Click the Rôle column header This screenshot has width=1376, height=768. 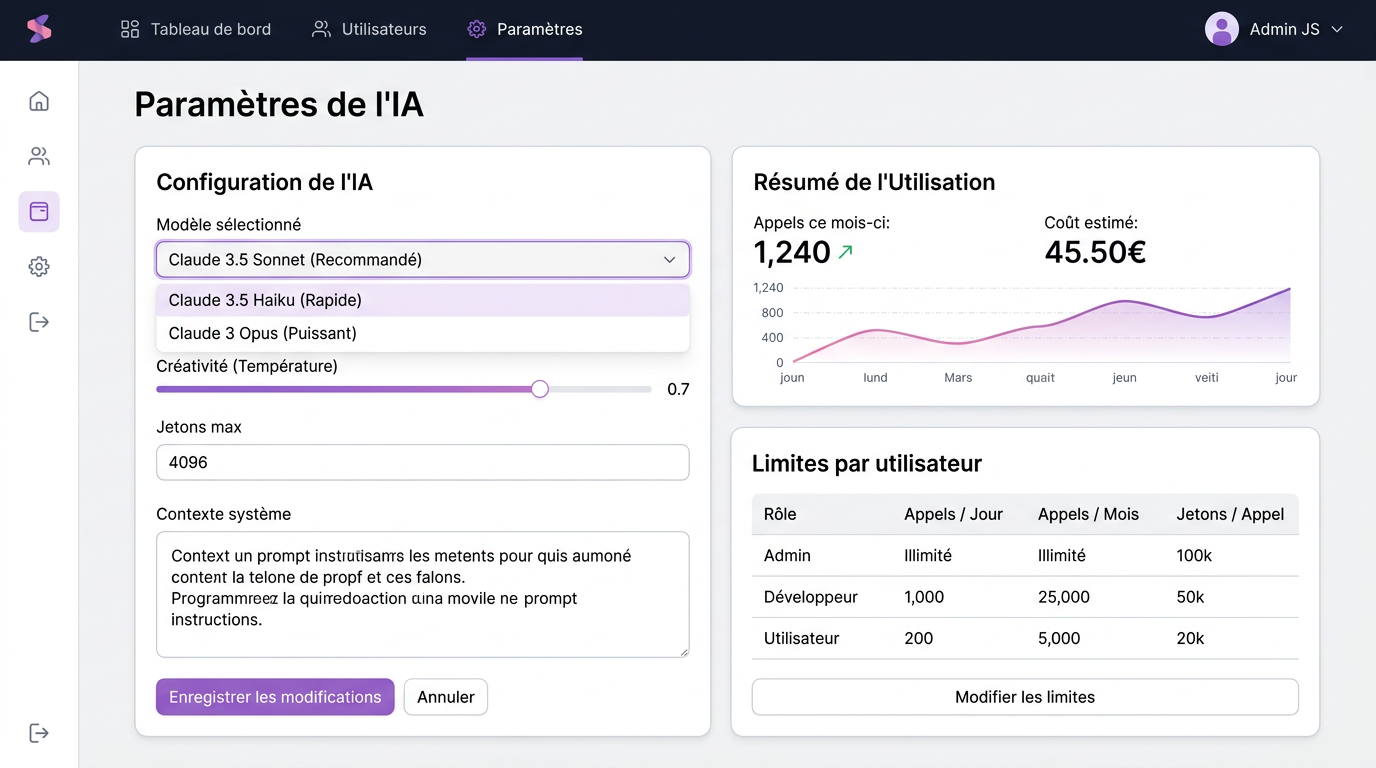pos(780,514)
